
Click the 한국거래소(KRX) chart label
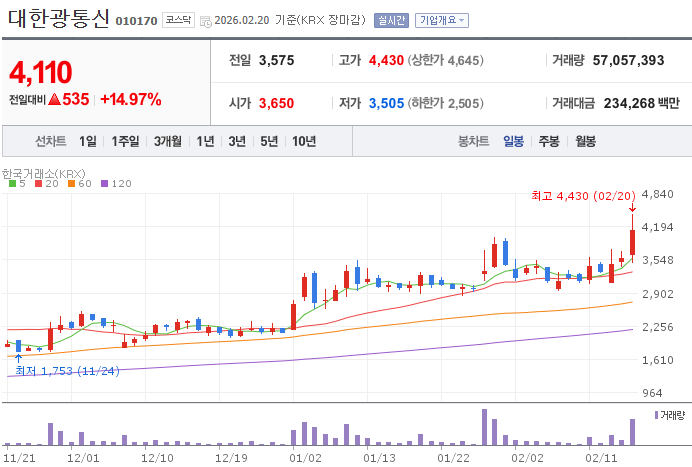tap(44, 173)
